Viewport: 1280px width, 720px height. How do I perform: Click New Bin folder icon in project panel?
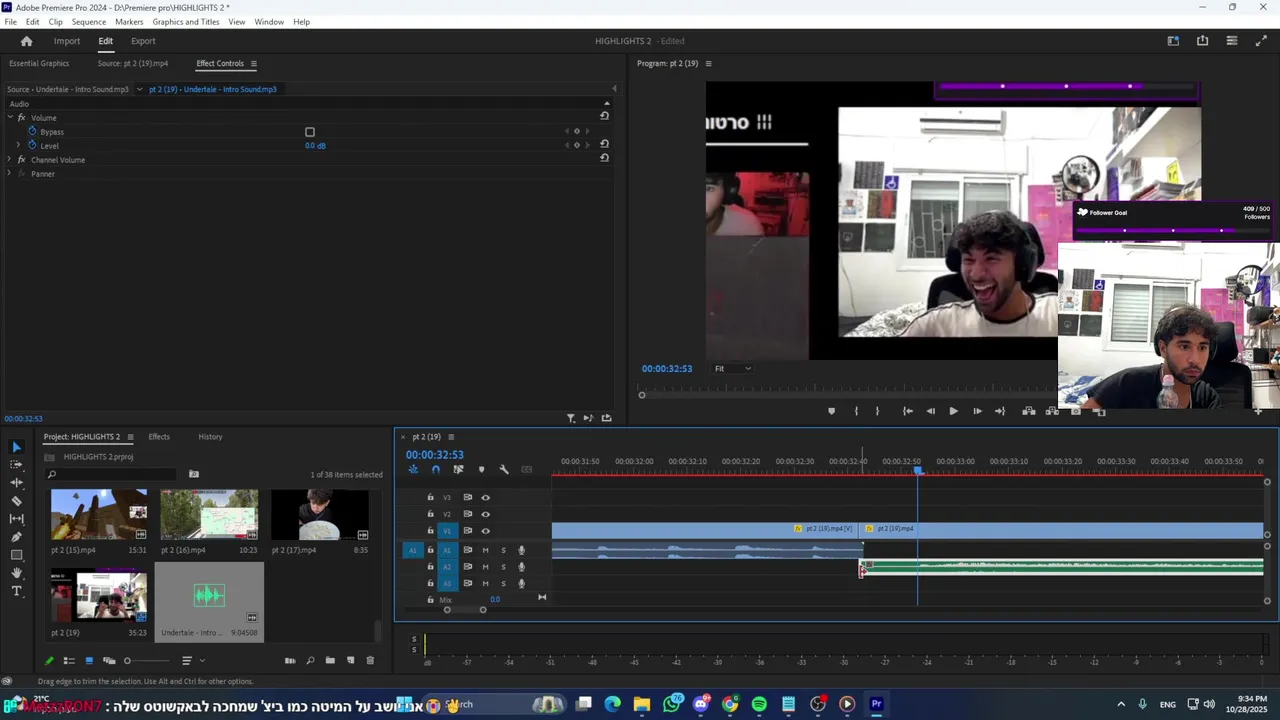330,660
